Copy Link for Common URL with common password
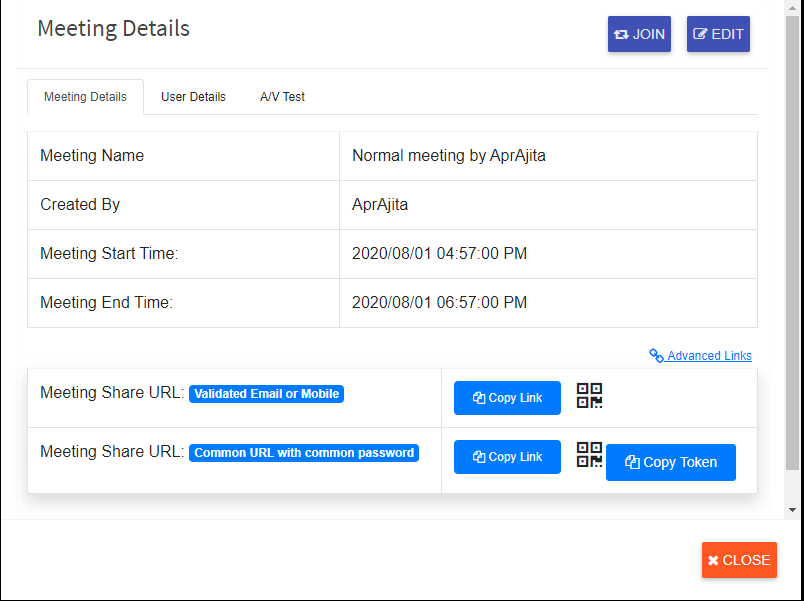This screenshot has width=804, height=601. 507,457
